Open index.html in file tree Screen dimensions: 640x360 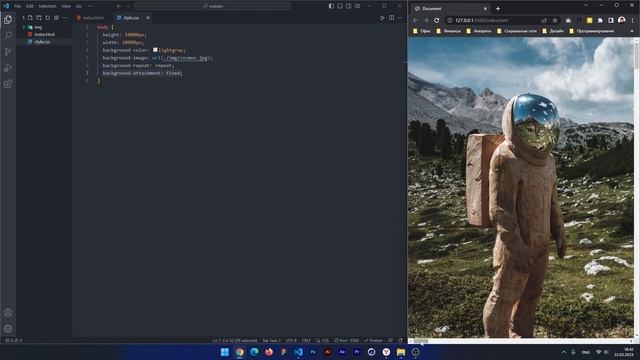click(x=44, y=34)
